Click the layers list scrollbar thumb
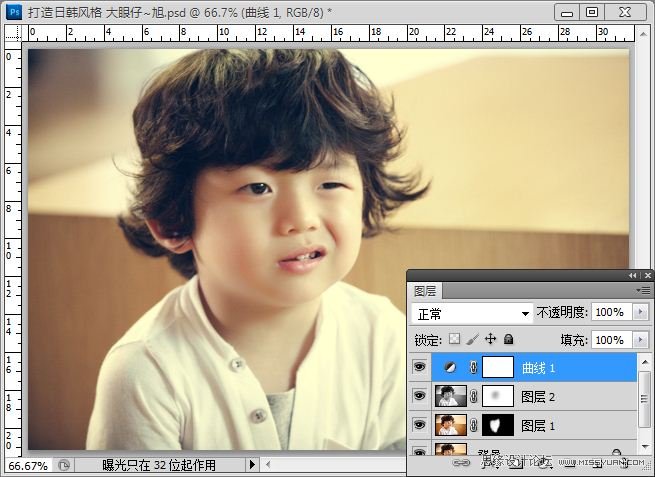 point(645,399)
